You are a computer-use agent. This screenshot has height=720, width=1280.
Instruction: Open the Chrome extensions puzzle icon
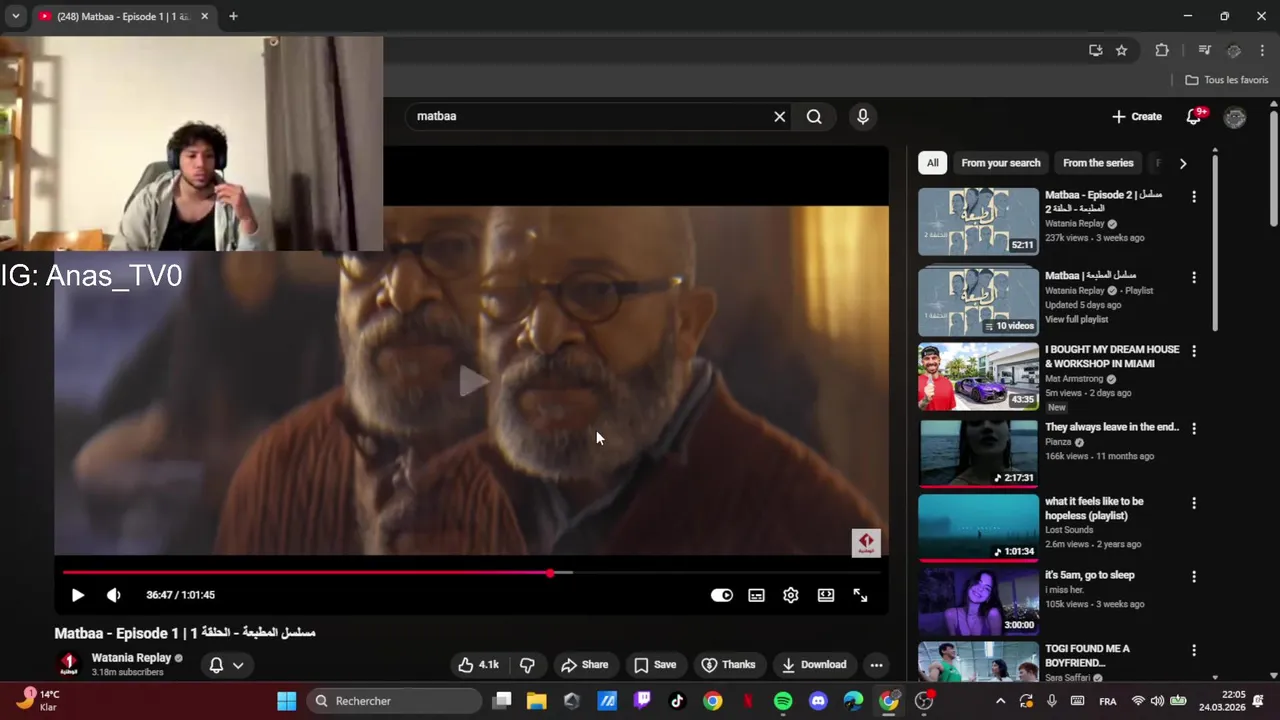(x=1162, y=50)
